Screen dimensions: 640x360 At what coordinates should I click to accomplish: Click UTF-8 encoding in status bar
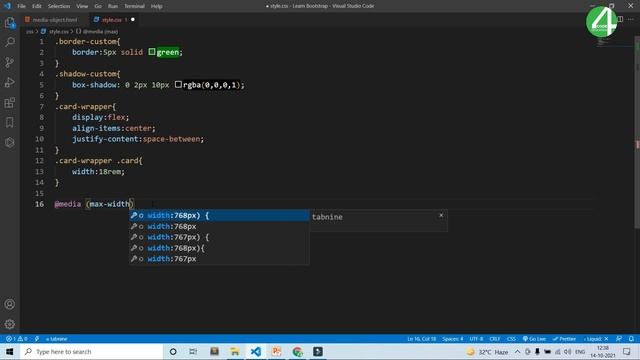coord(476,339)
